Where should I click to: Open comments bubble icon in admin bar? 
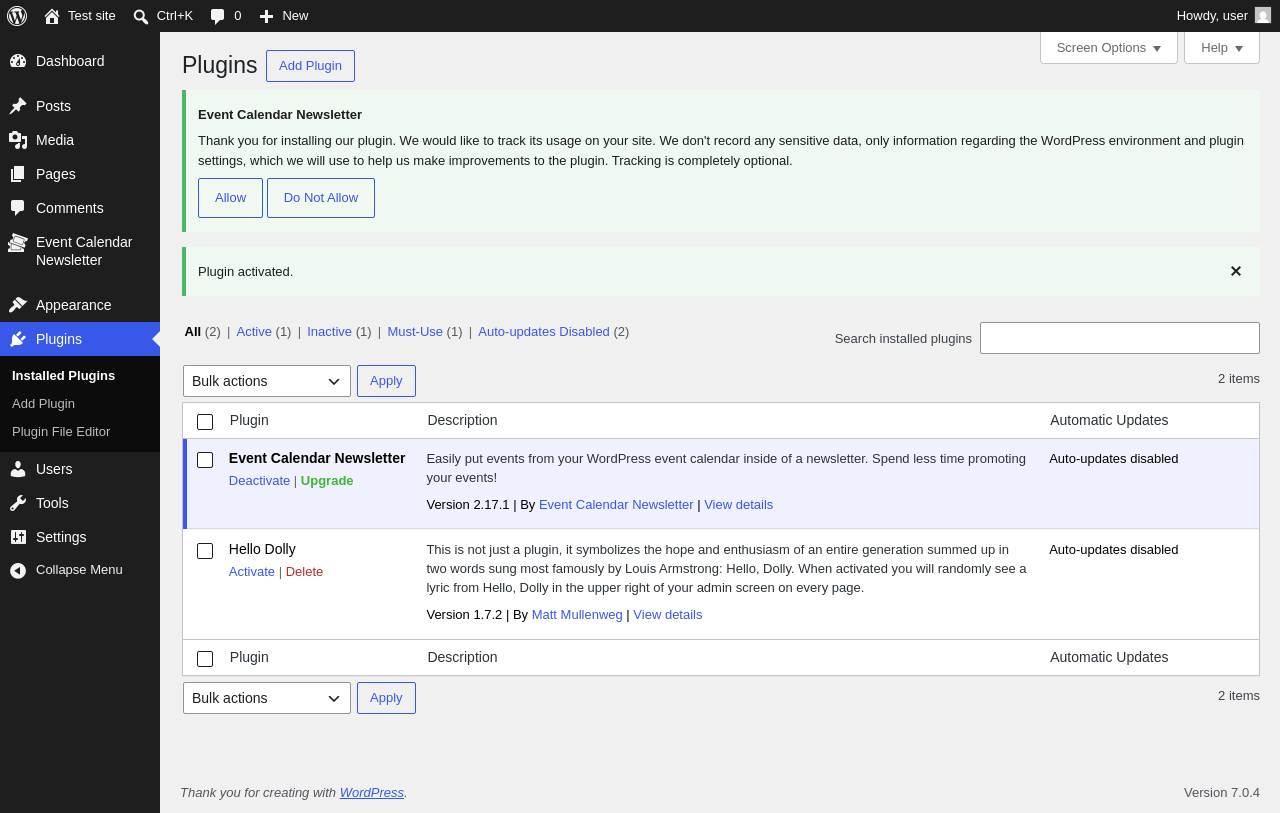[x=218, y=16]
